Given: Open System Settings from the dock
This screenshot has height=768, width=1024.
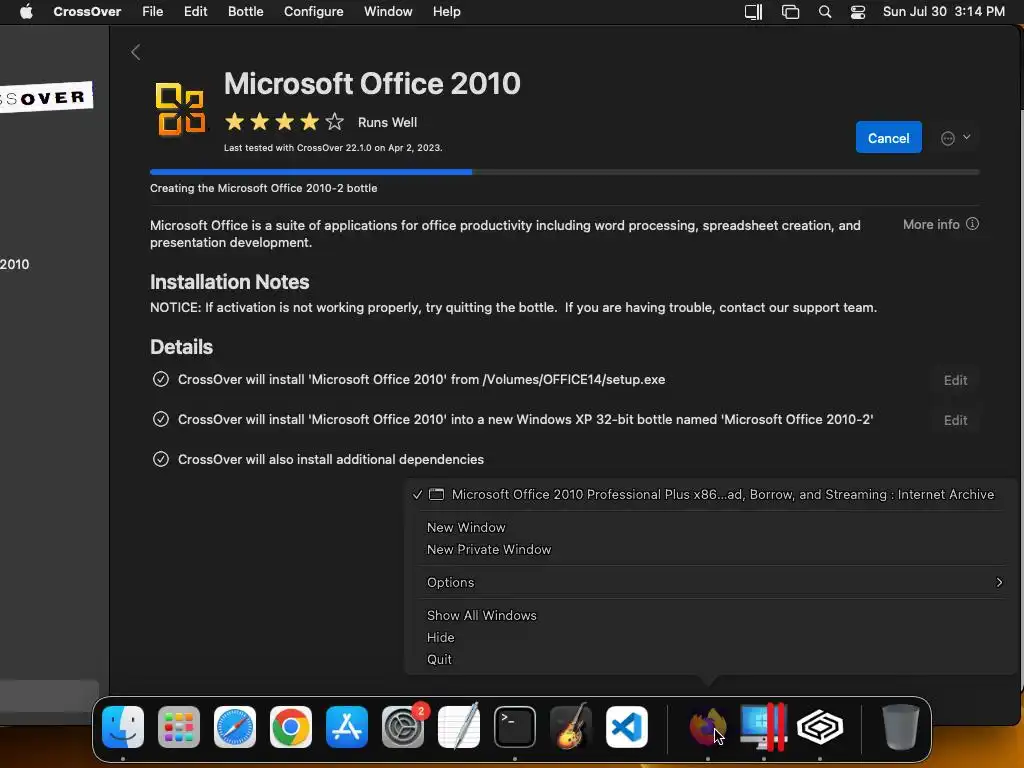Looking at the screenshot, I should coord(403,726).
